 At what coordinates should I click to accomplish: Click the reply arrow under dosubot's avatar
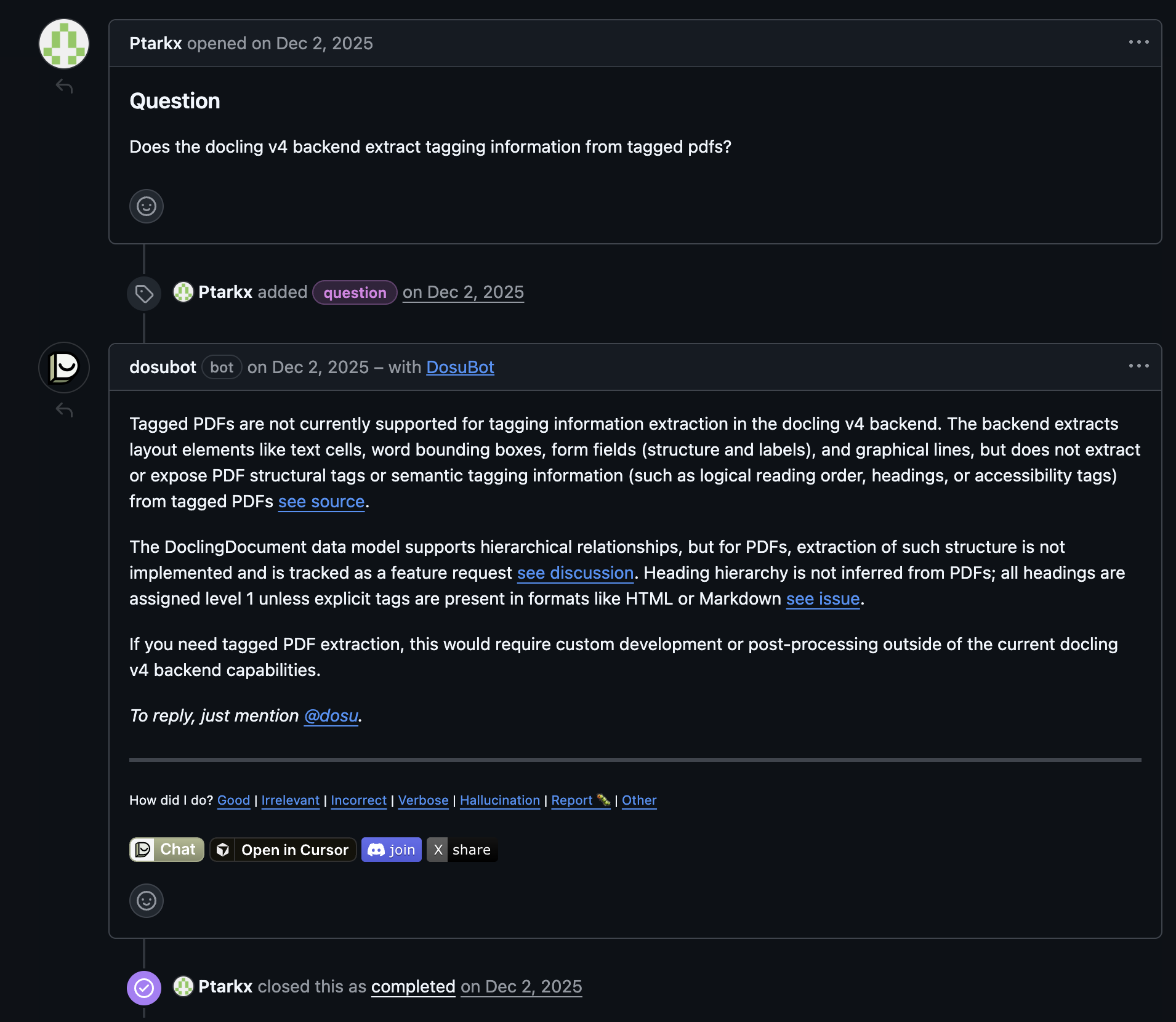point(64,410)
